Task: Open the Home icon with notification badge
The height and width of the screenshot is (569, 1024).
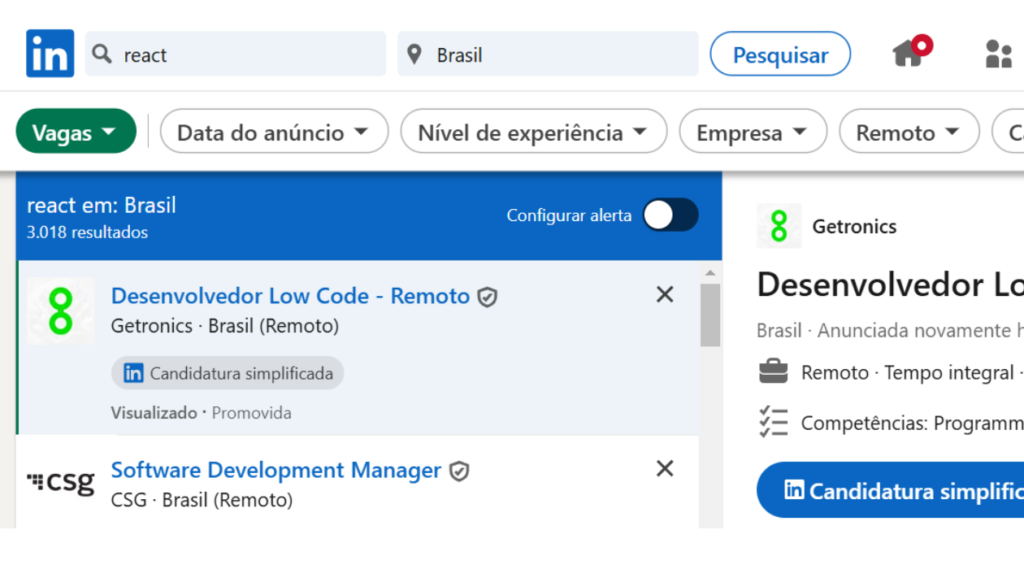Action: pos(909,53)
